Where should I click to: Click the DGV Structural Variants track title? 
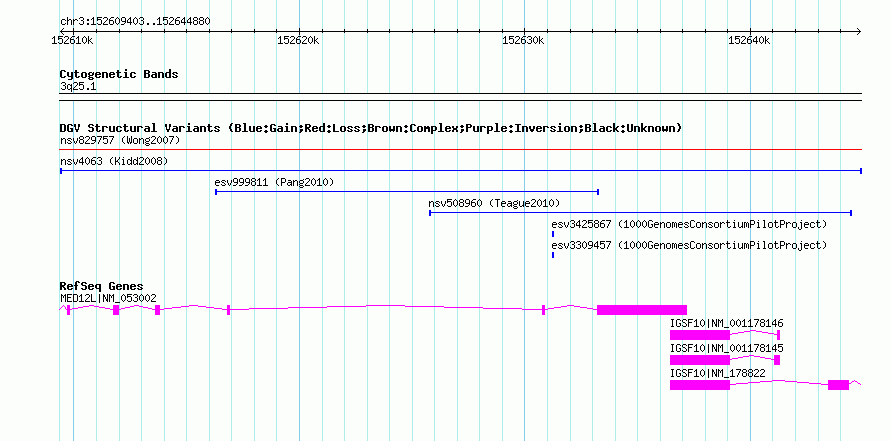click(371, 128)
